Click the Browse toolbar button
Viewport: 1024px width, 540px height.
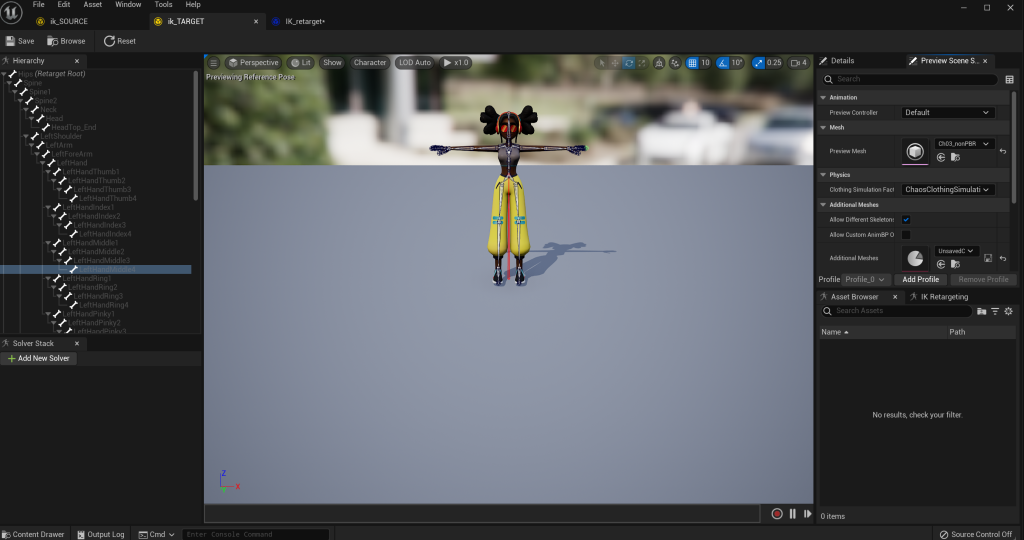pyautogui.click(x=66, y=41)
